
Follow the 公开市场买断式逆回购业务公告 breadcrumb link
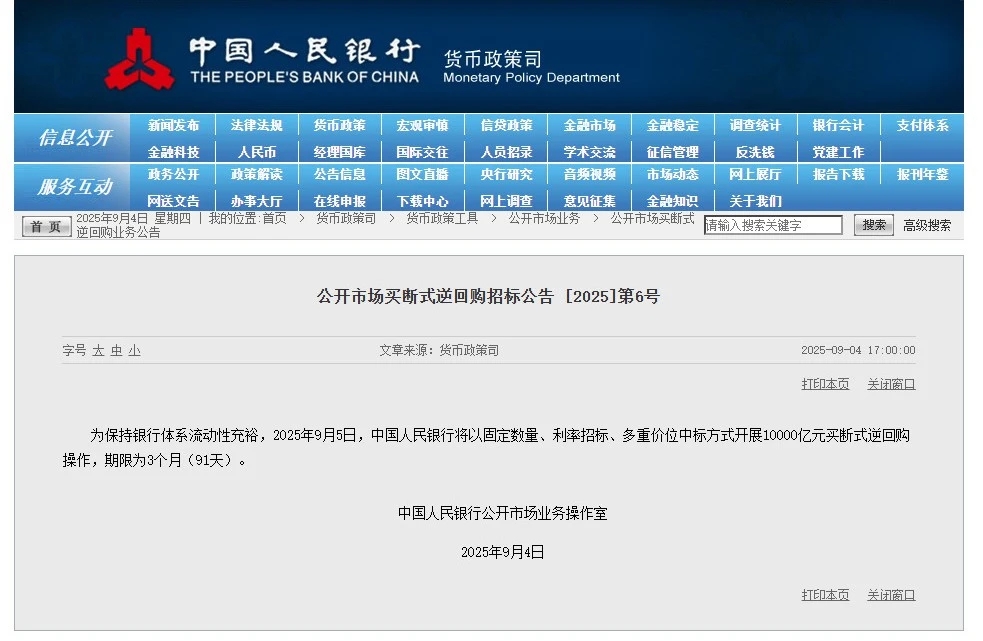(653, 218)
